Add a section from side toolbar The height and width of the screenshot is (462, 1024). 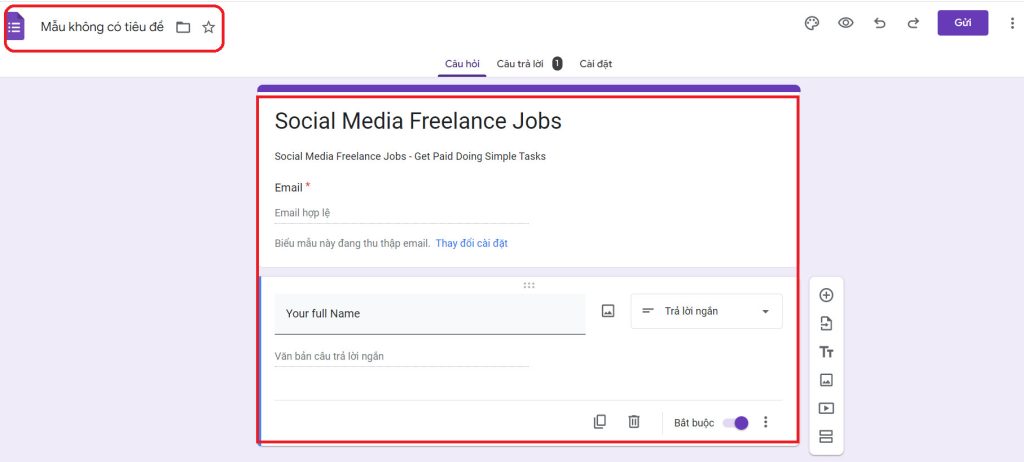click(826, 436)
